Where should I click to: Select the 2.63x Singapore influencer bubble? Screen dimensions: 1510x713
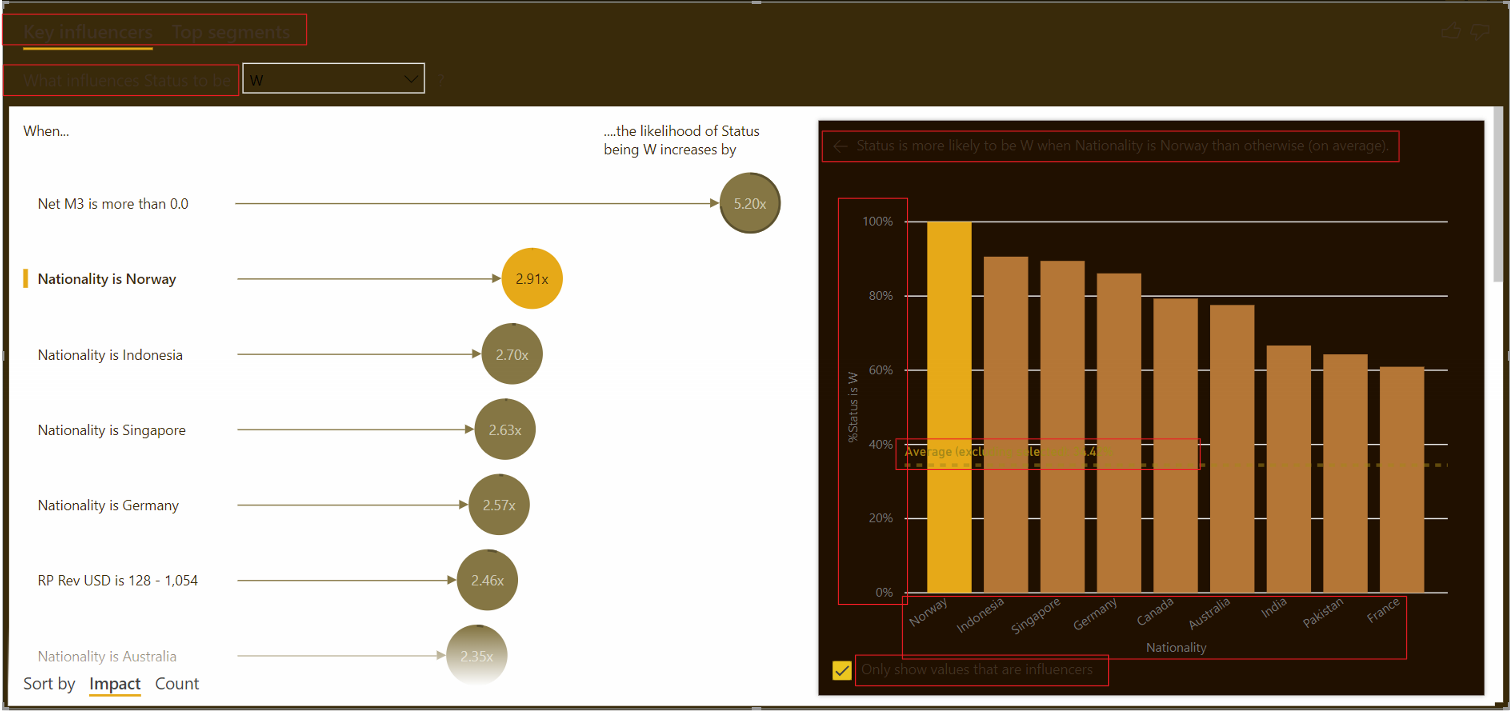(x=505, y=430)
